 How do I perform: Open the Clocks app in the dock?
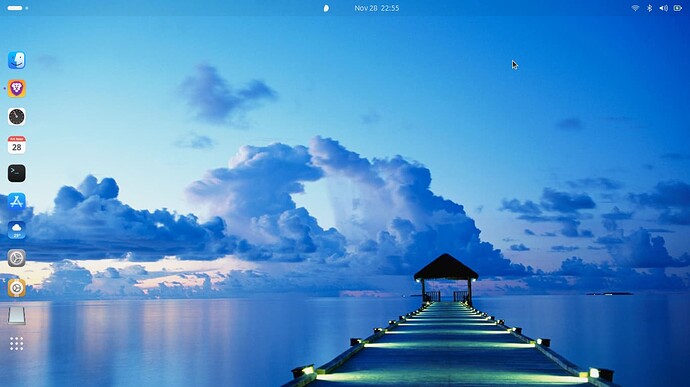(17, 117)
